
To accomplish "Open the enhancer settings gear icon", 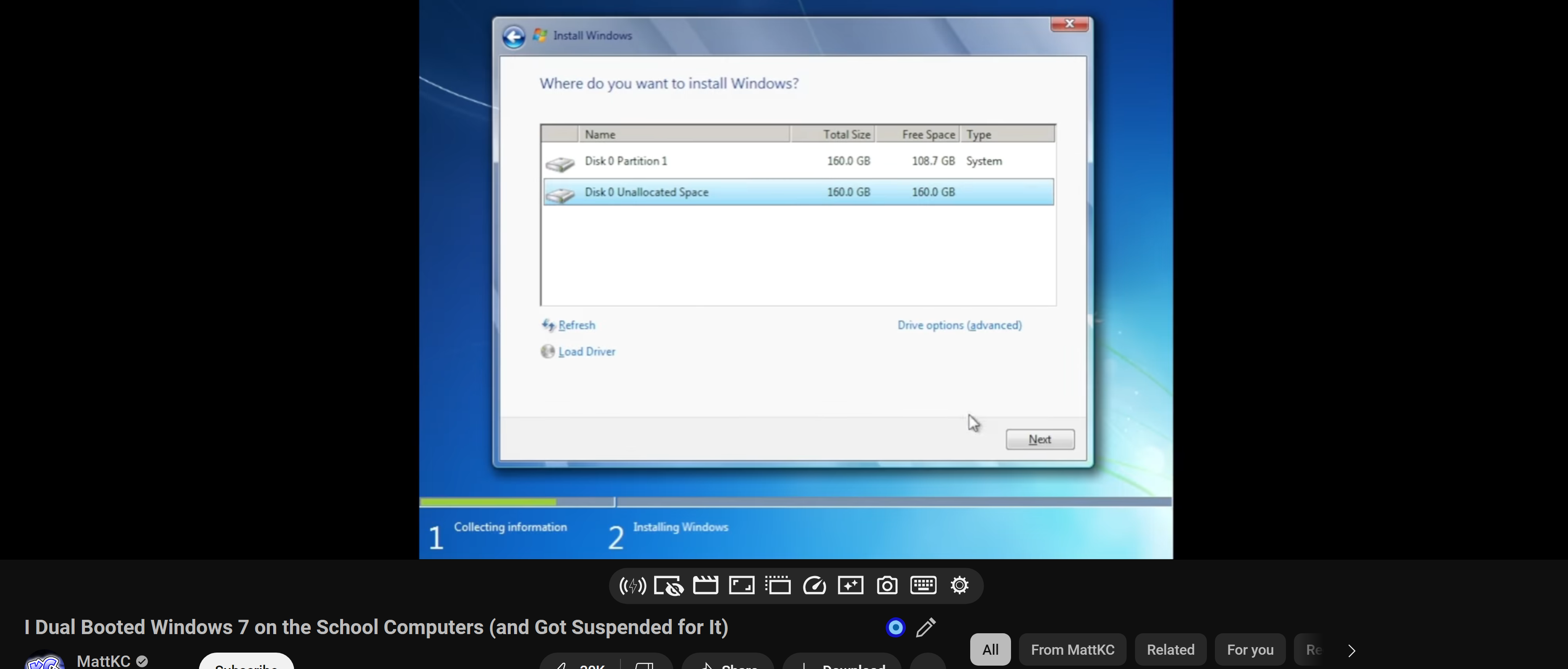I will click(x=959, y=585).
